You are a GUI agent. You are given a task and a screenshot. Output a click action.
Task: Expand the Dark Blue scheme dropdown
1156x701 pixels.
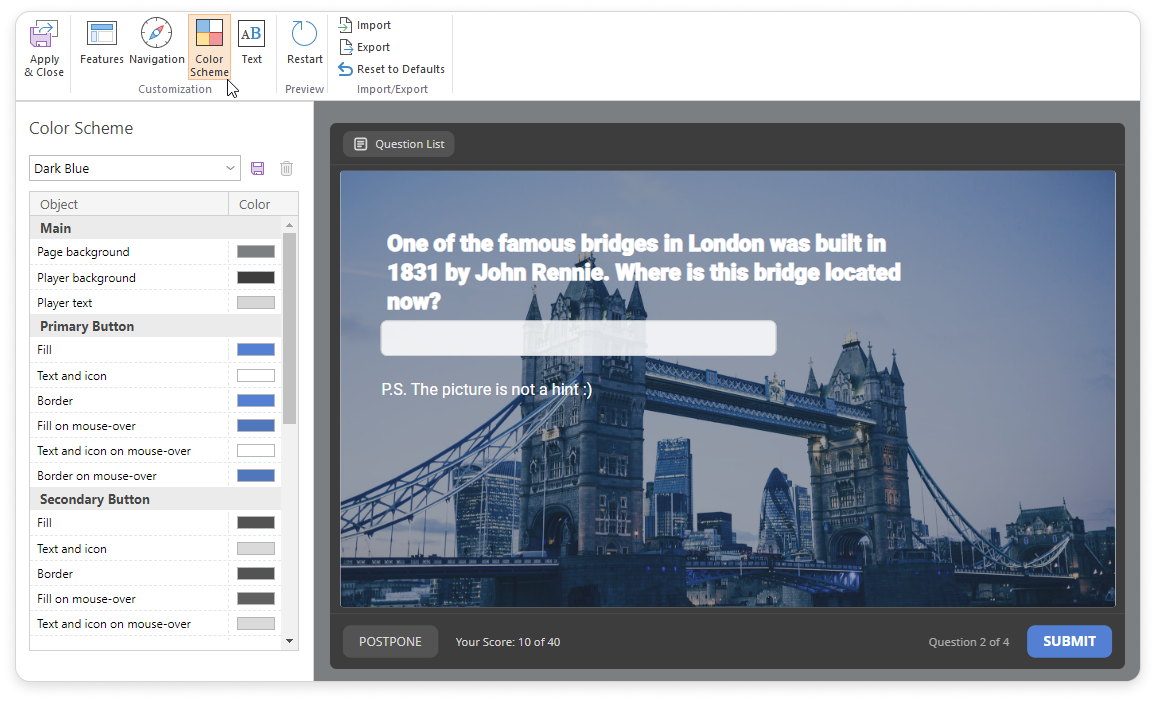pos(231,169)
